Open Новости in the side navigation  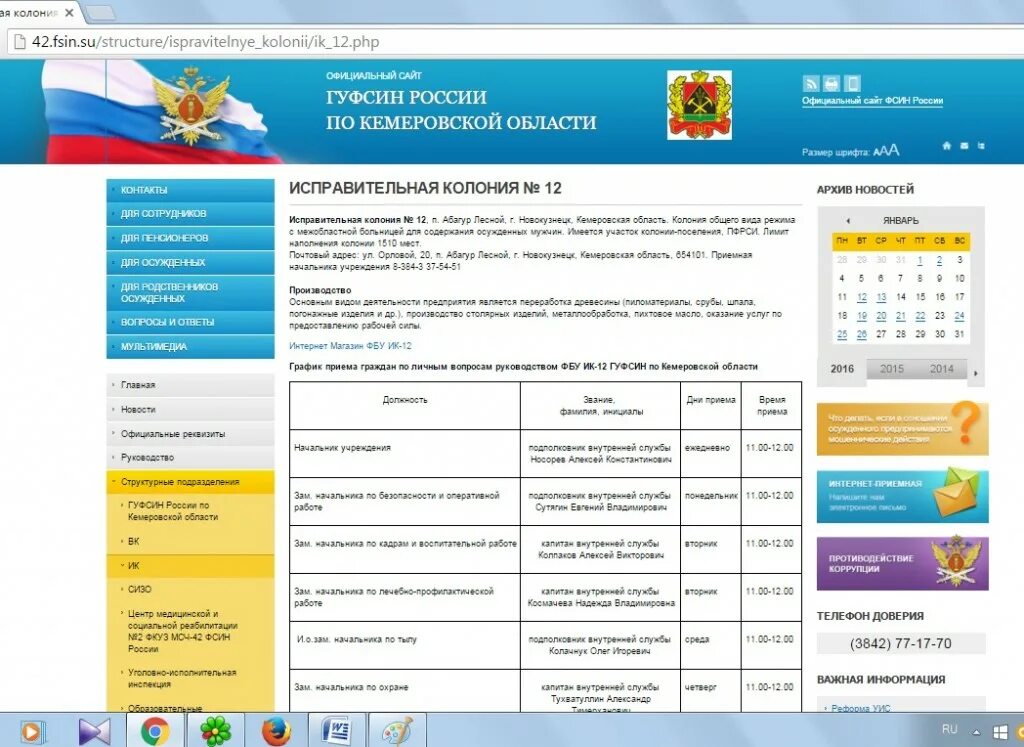pyautogui.click(x=190, y=409)
